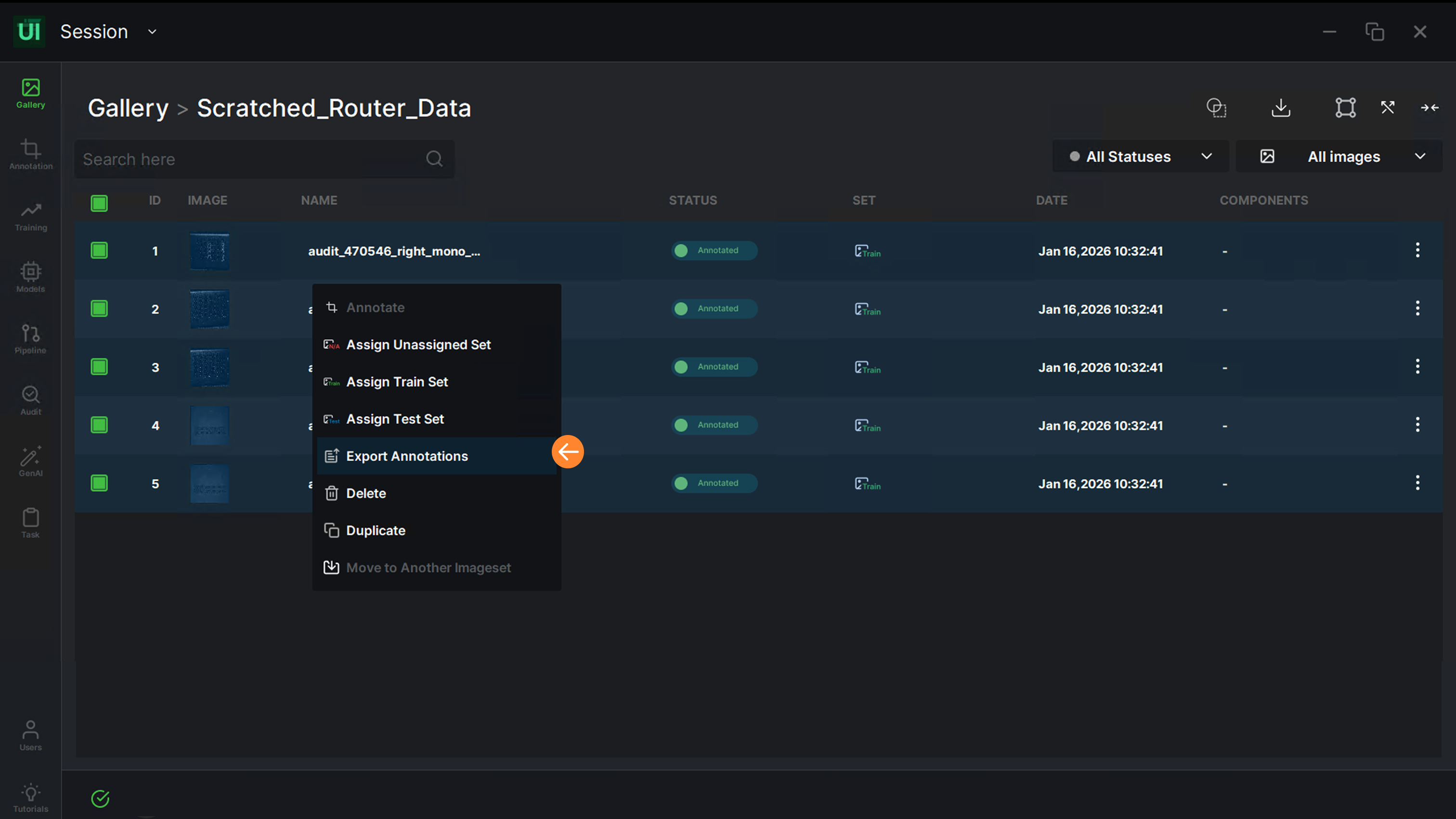Open the Models sidebar section
1456x819 pixels.
point(30,277)
